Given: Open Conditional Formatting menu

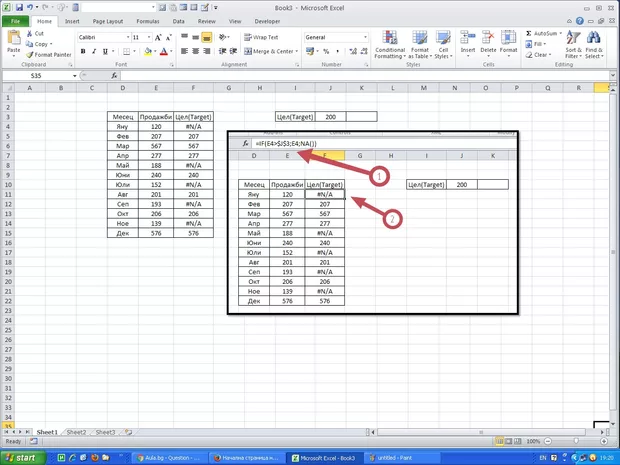Looking at the screenshot, I should click(390, 45).
